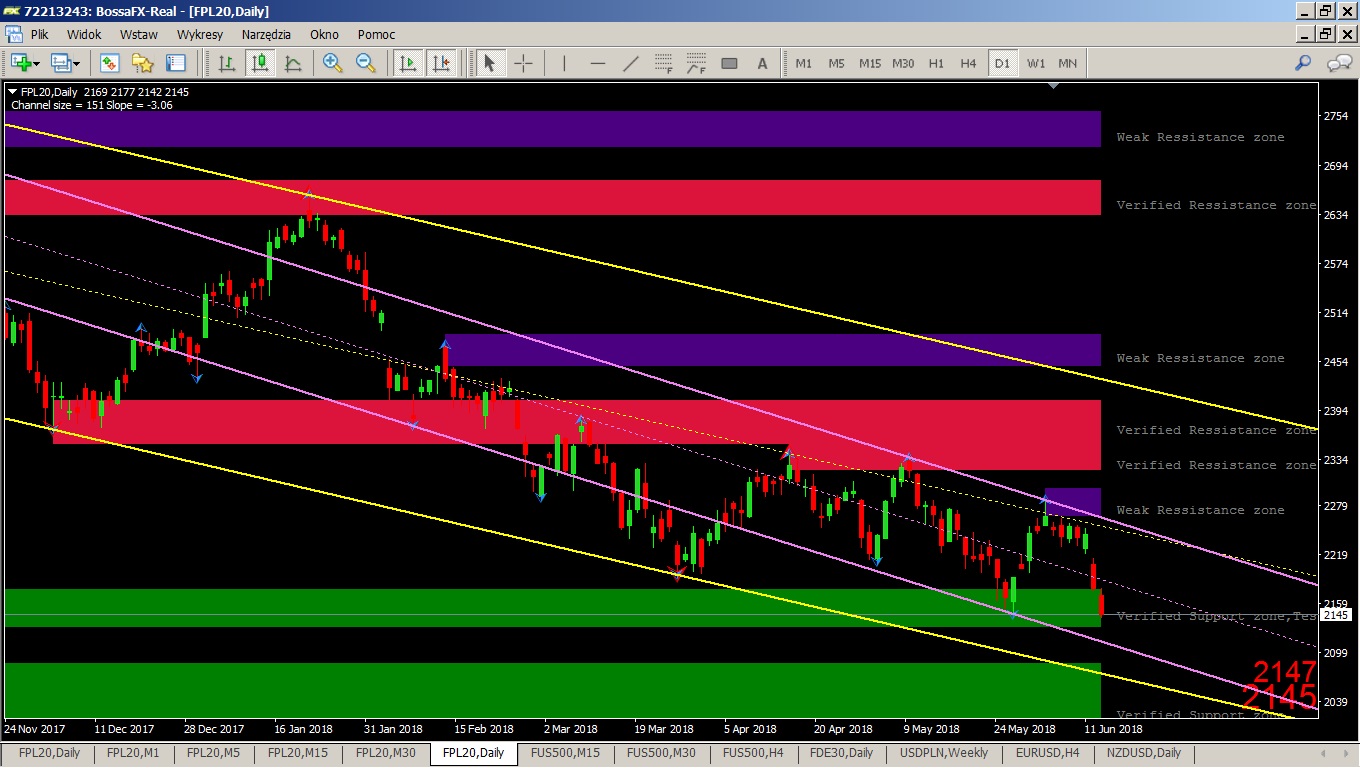Toggle chart auto scroll
This screenshot has height=768, width=1360.
(x=407, y=63)
